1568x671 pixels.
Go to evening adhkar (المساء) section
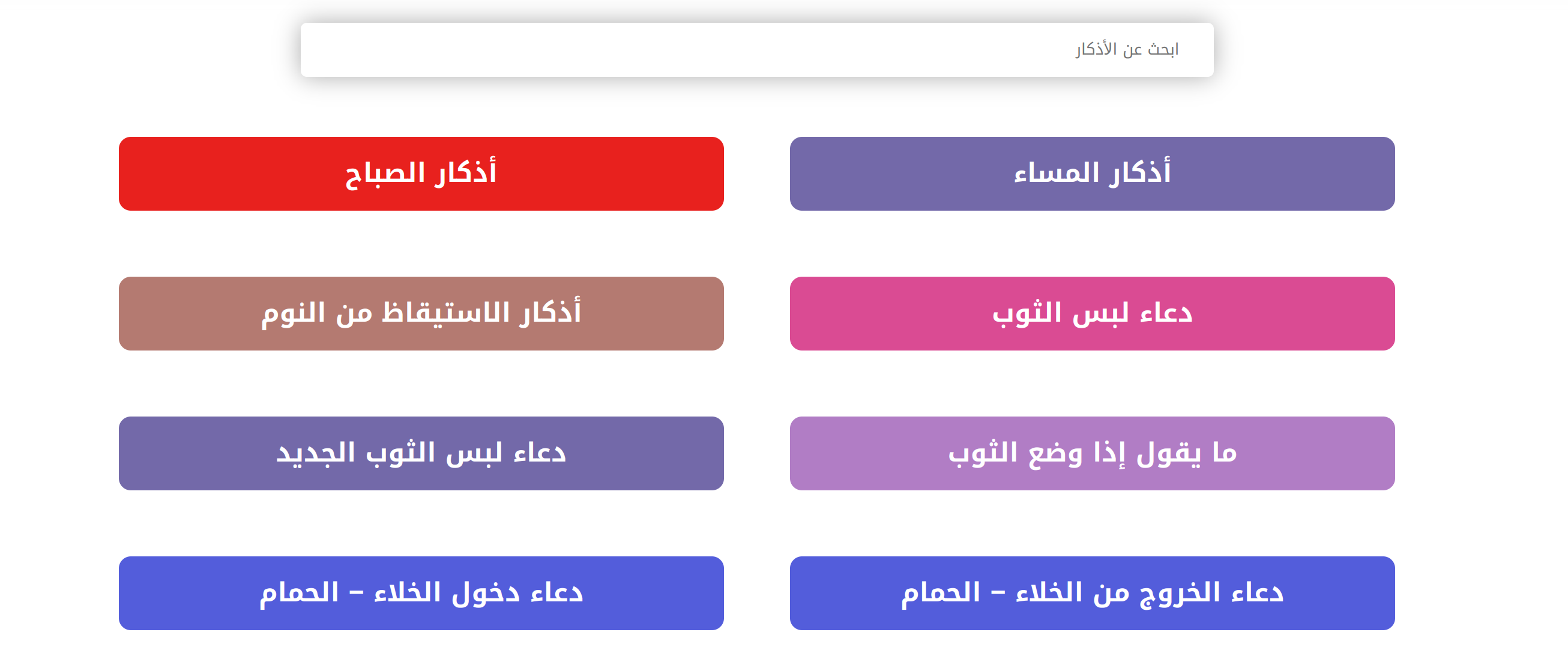click(x=1092, y=173)
